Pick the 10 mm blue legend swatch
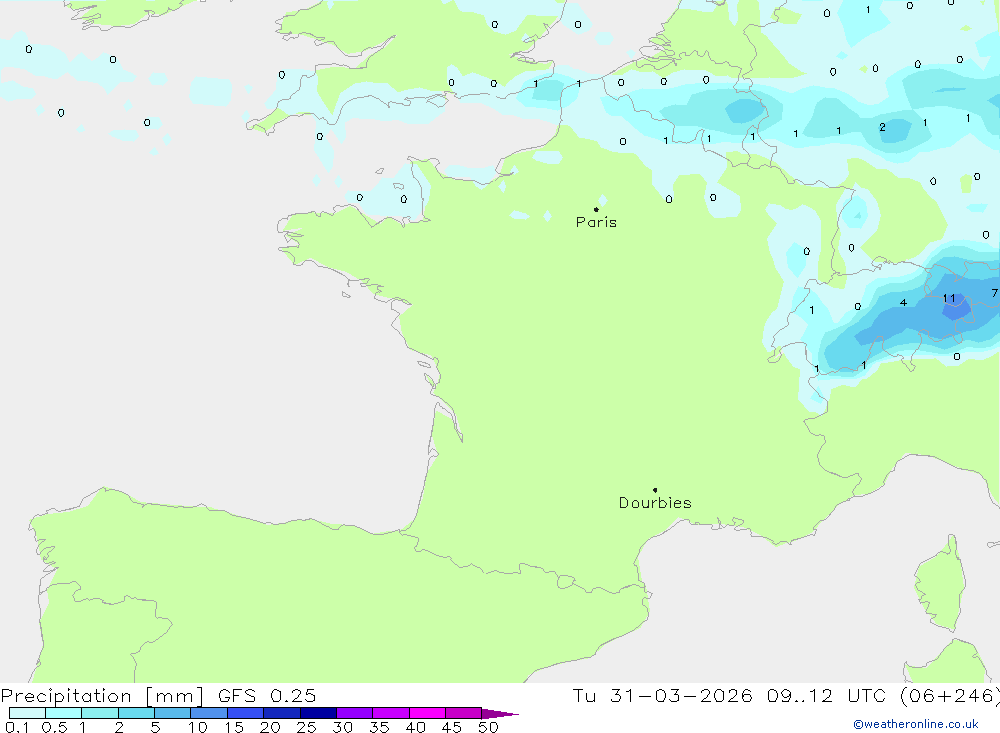 tap(209, 713)
